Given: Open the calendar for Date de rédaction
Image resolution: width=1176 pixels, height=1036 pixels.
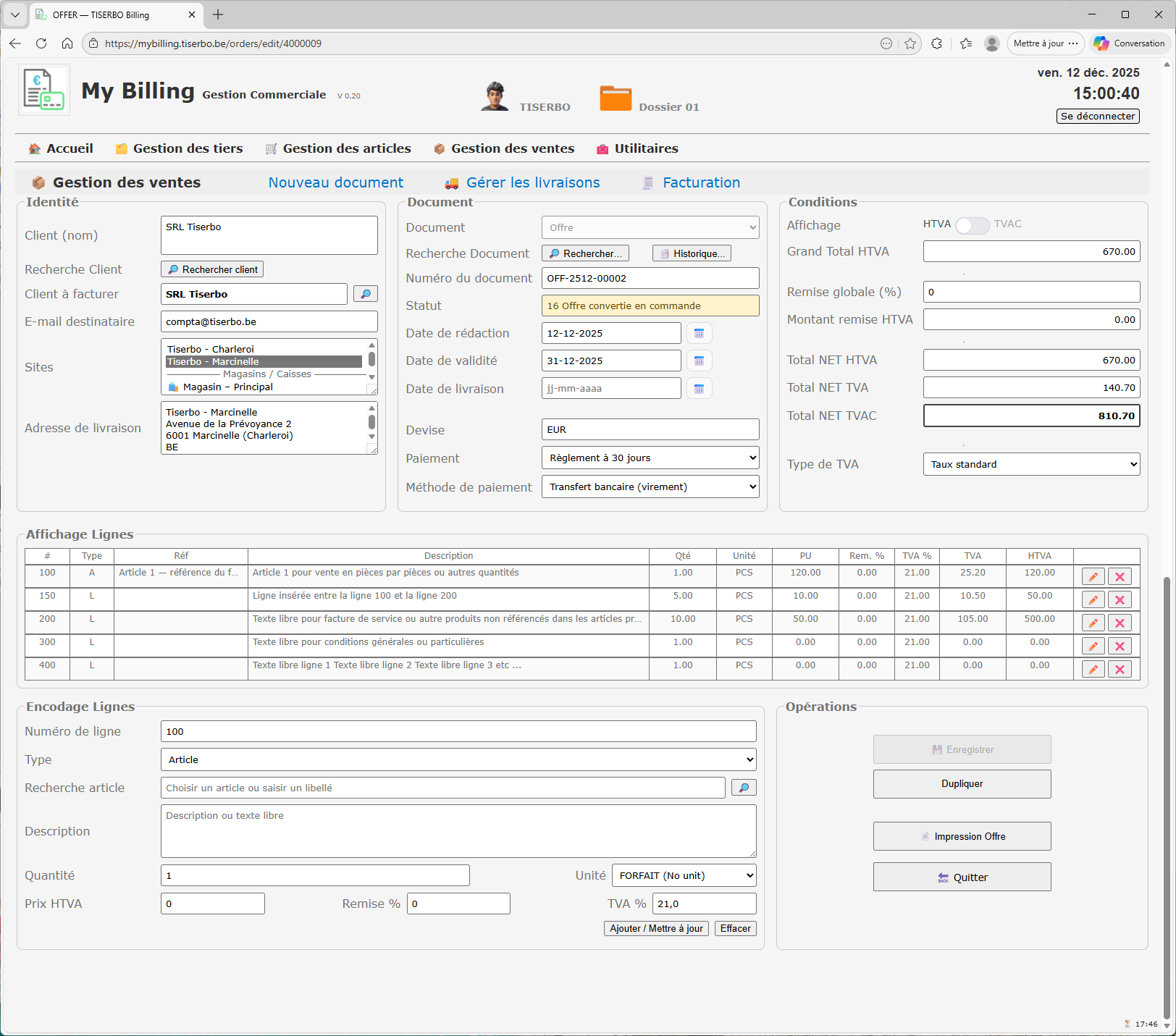Looking at the screenshot, I should 698,333.
